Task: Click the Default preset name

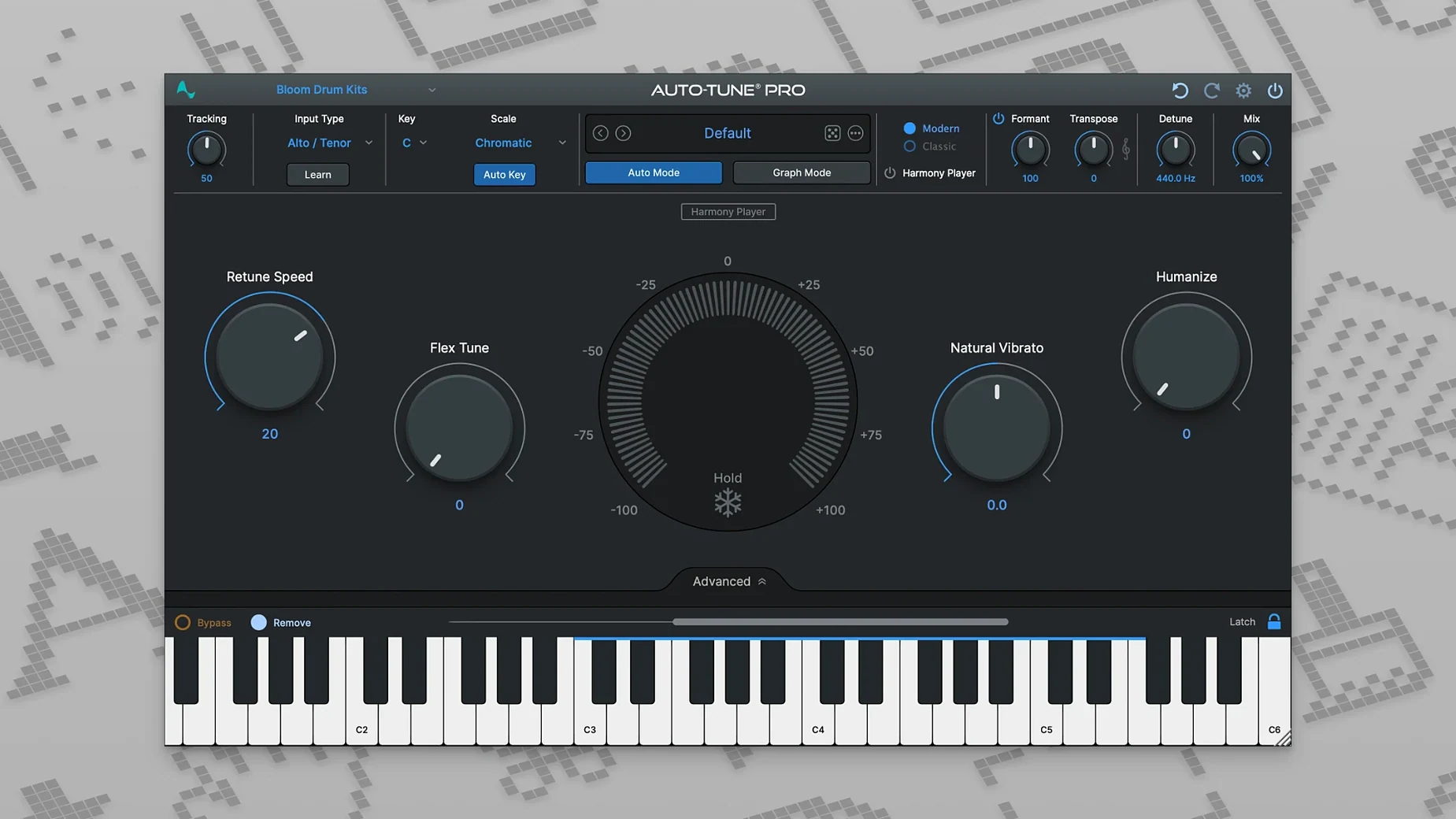Action: 728,133
